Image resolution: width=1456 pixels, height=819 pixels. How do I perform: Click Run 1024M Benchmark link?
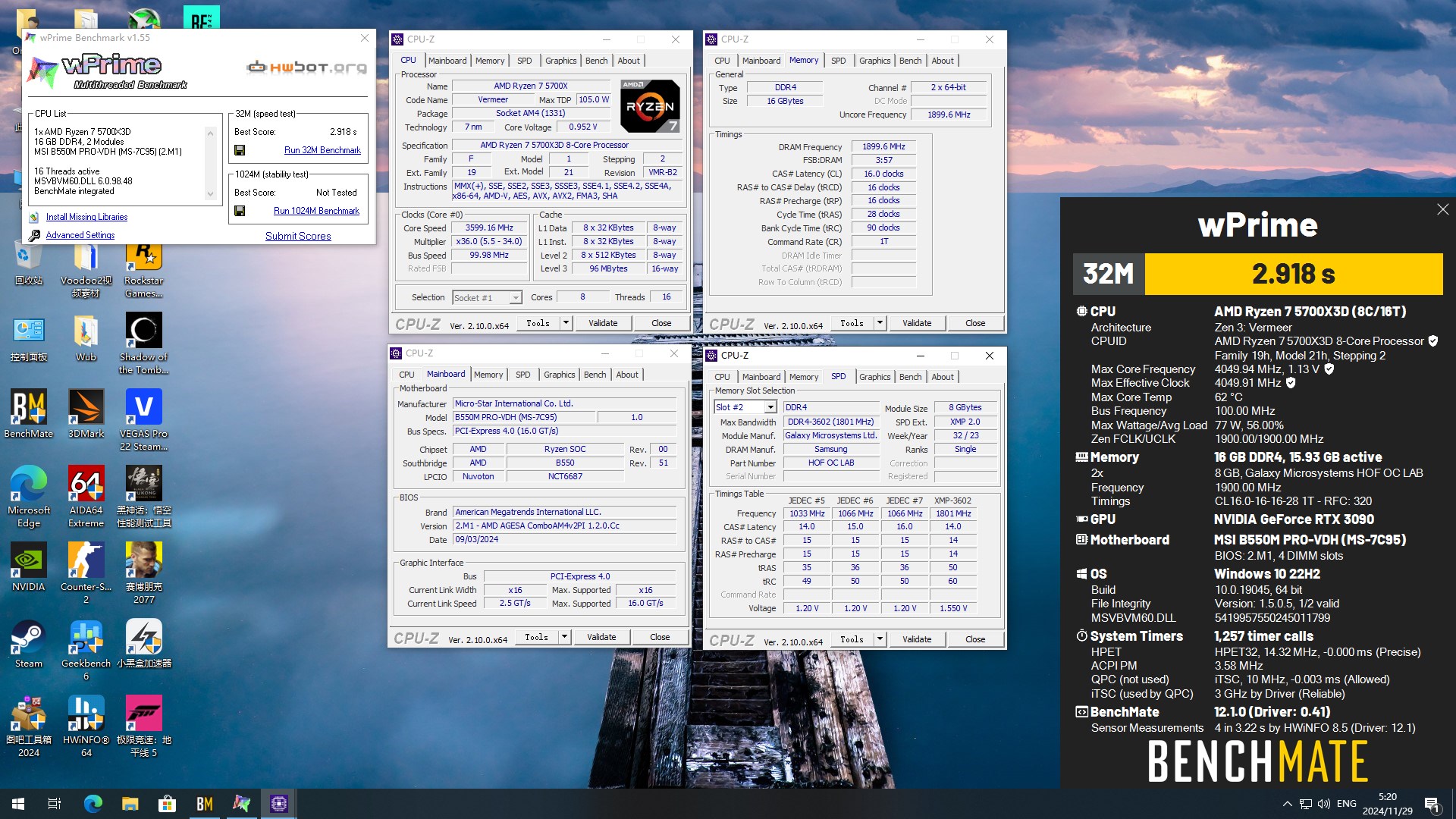(316, 211)
